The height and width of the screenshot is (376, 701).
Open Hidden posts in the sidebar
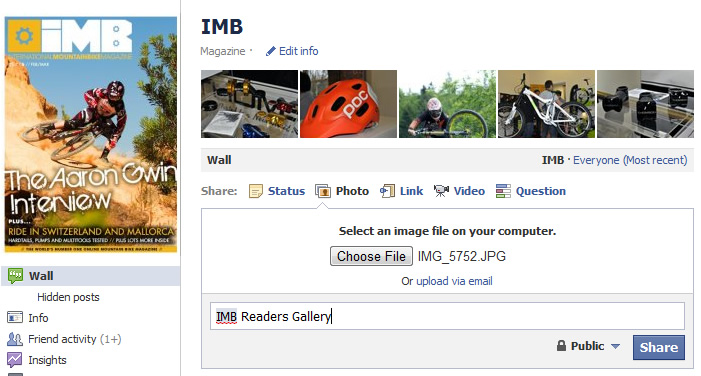click(x=68, y=297)
